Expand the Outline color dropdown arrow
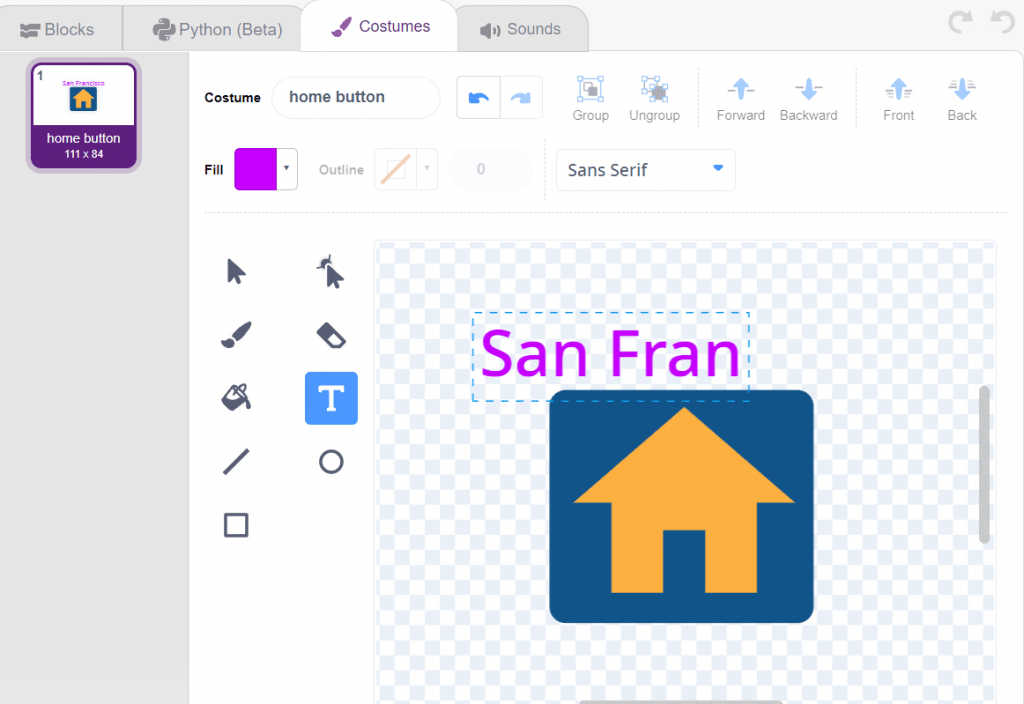 pyautogui.click(x=427, y=169)
